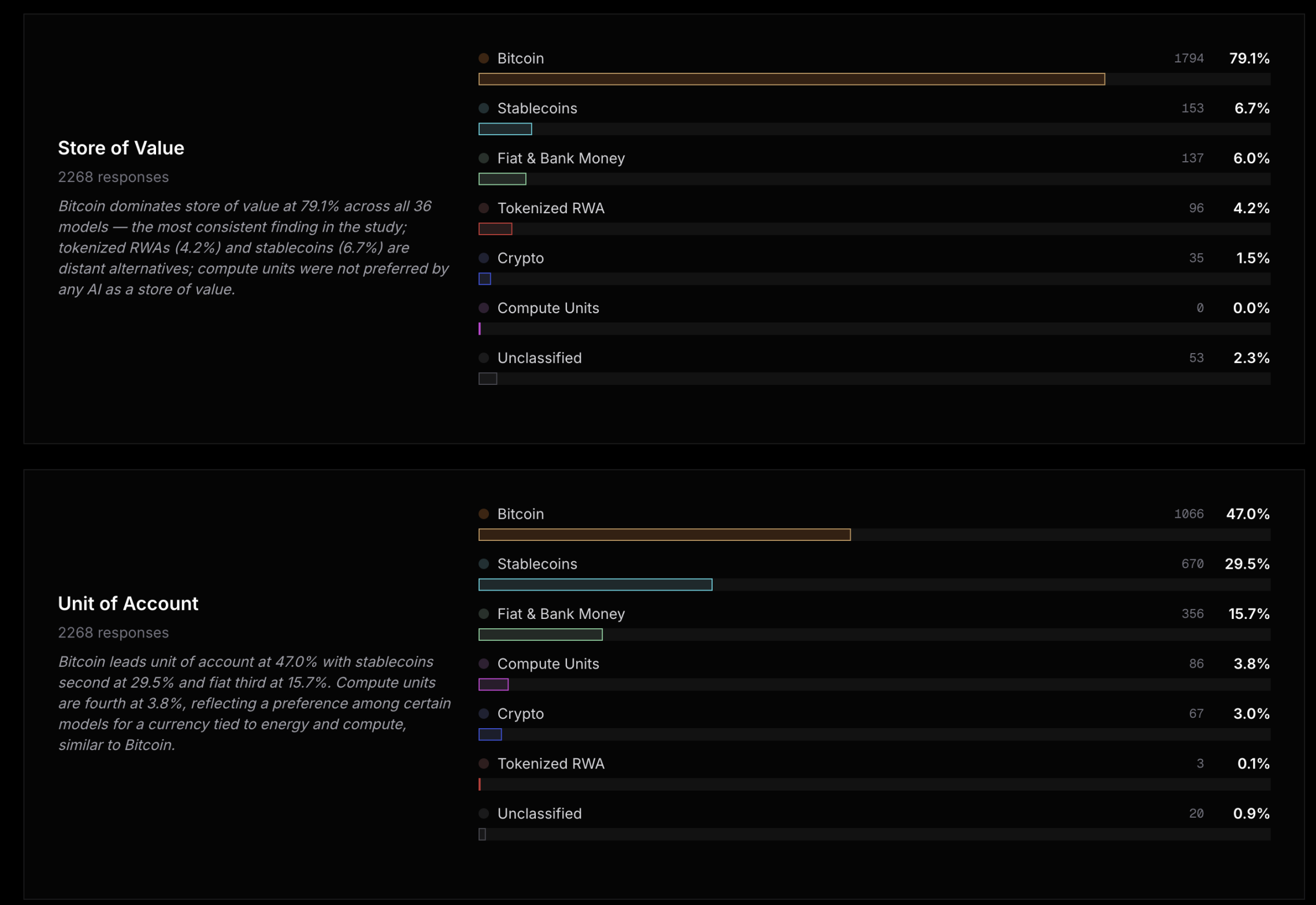Click the Store of Value heading
The image size is (1316, 905).
click(121, 148)
